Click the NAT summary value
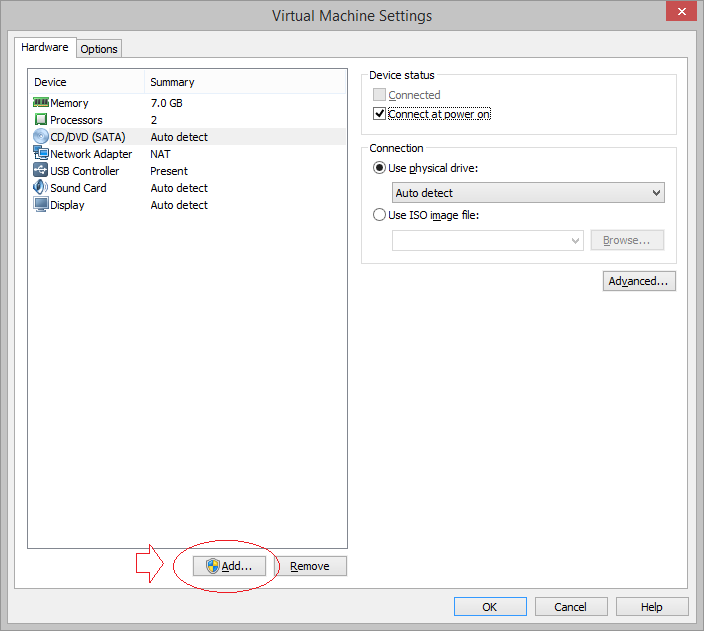Viewport: 704px width, 631px height. pos(160,154)
